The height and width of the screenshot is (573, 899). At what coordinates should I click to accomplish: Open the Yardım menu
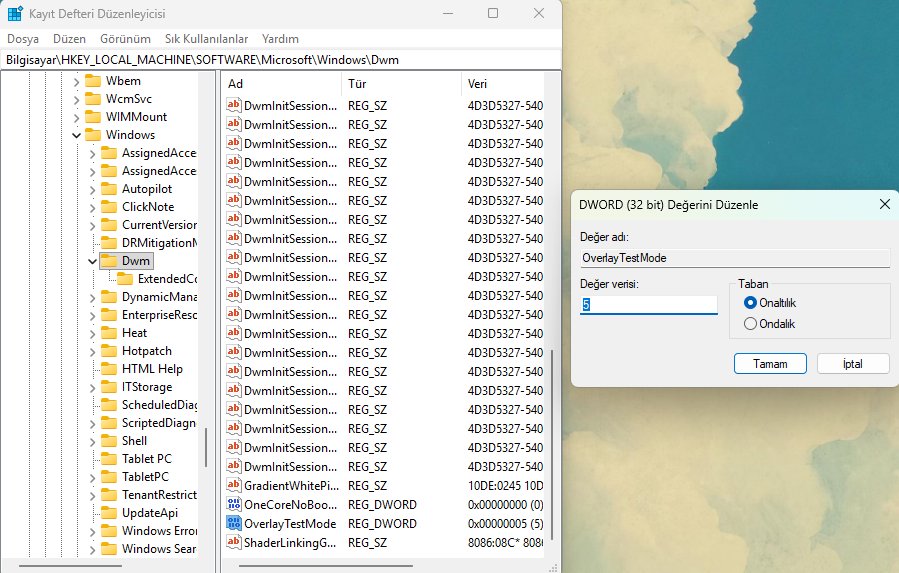[280, 38]
